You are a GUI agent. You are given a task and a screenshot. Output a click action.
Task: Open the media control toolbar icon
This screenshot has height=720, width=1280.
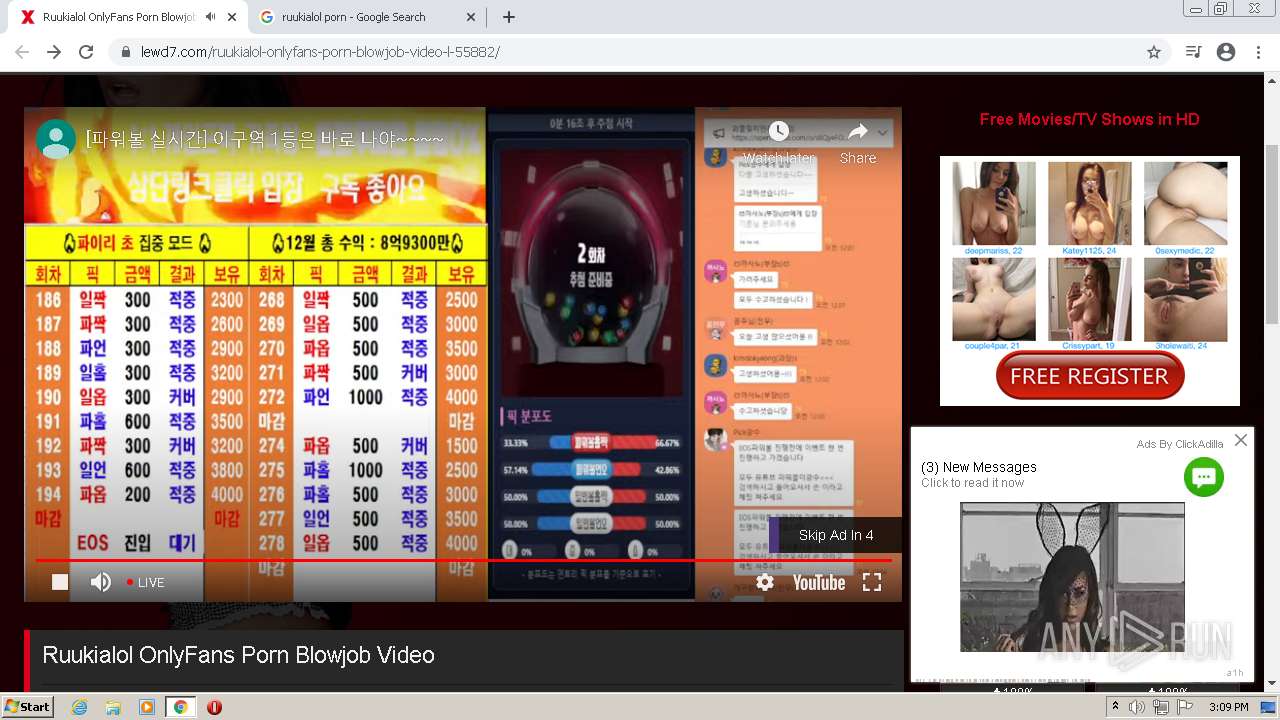coord(1193,52)
